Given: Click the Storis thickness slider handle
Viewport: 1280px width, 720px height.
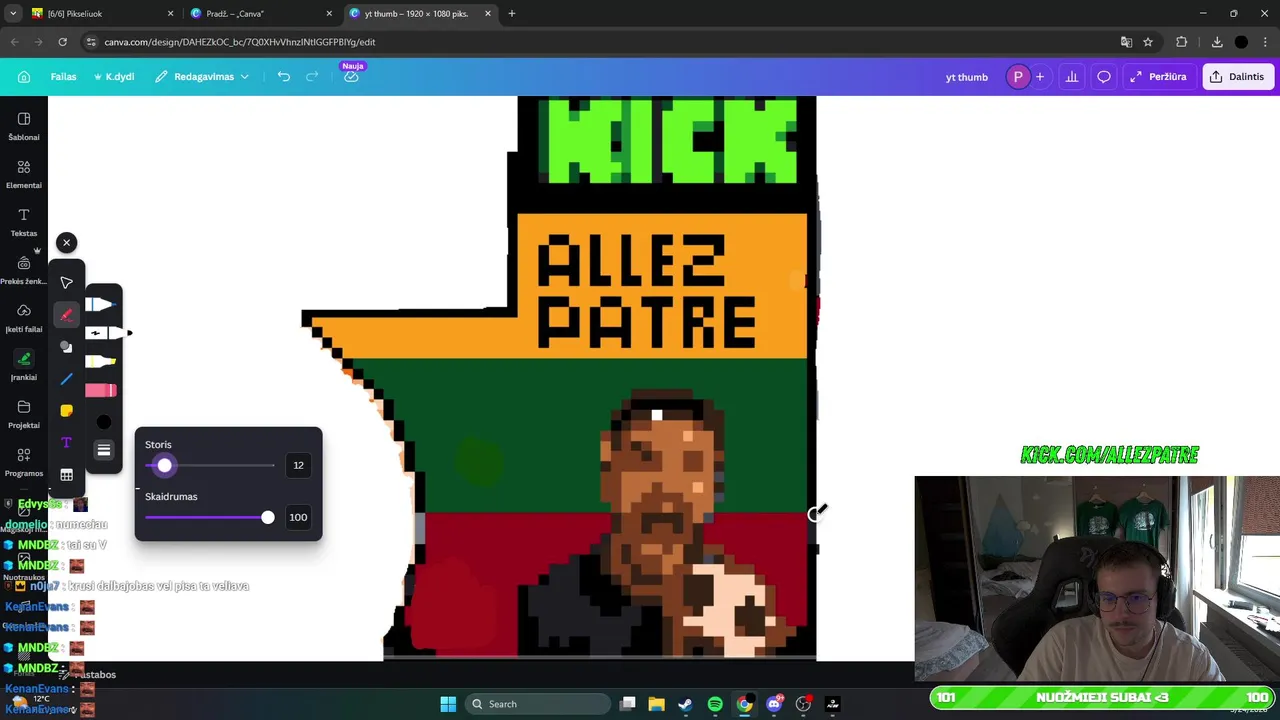Looking at the screenshot, I should pyautogui.click(x=164, y=465).
